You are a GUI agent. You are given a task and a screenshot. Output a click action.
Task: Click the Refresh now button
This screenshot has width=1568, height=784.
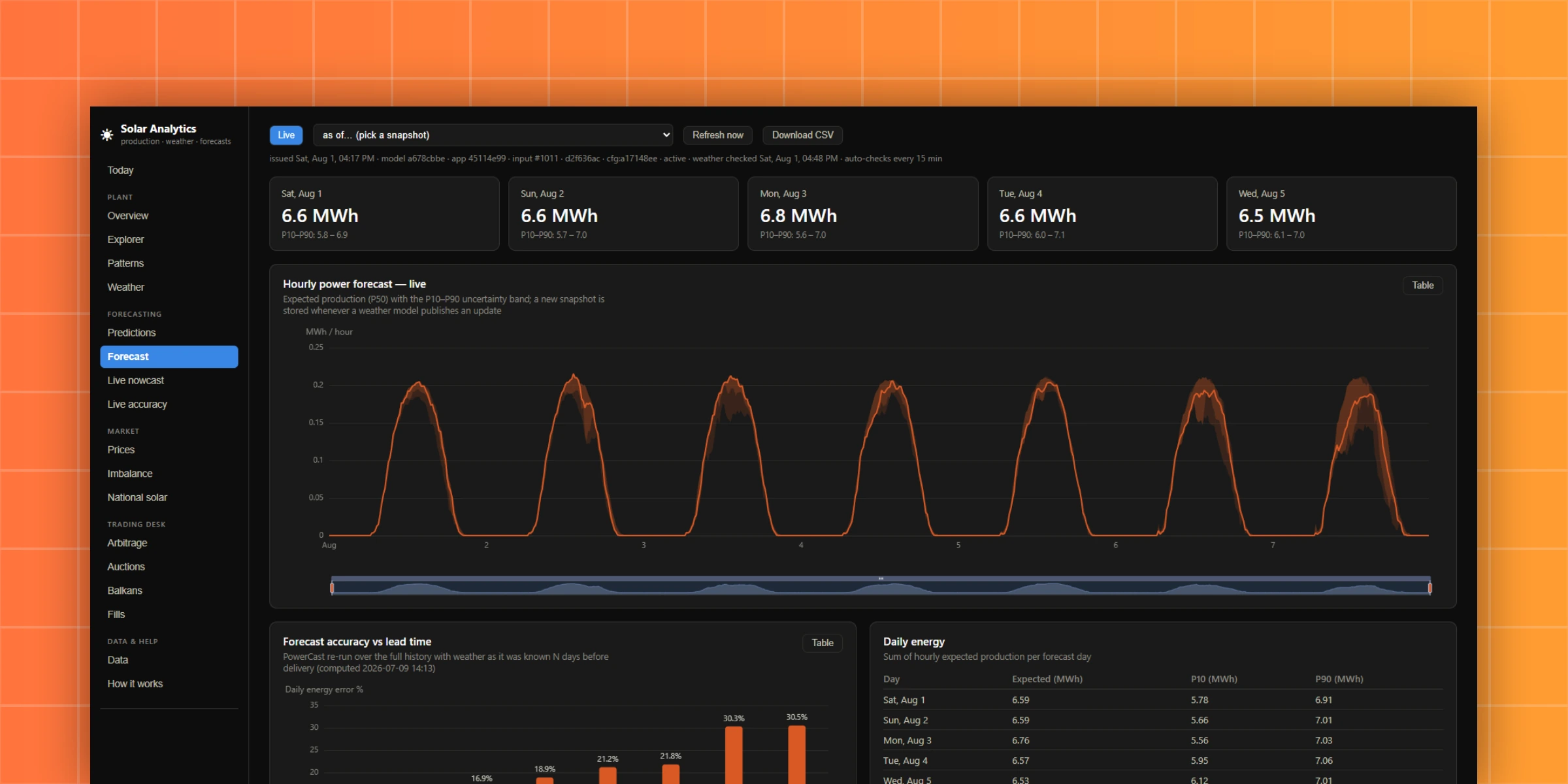[x=717, y=135]
